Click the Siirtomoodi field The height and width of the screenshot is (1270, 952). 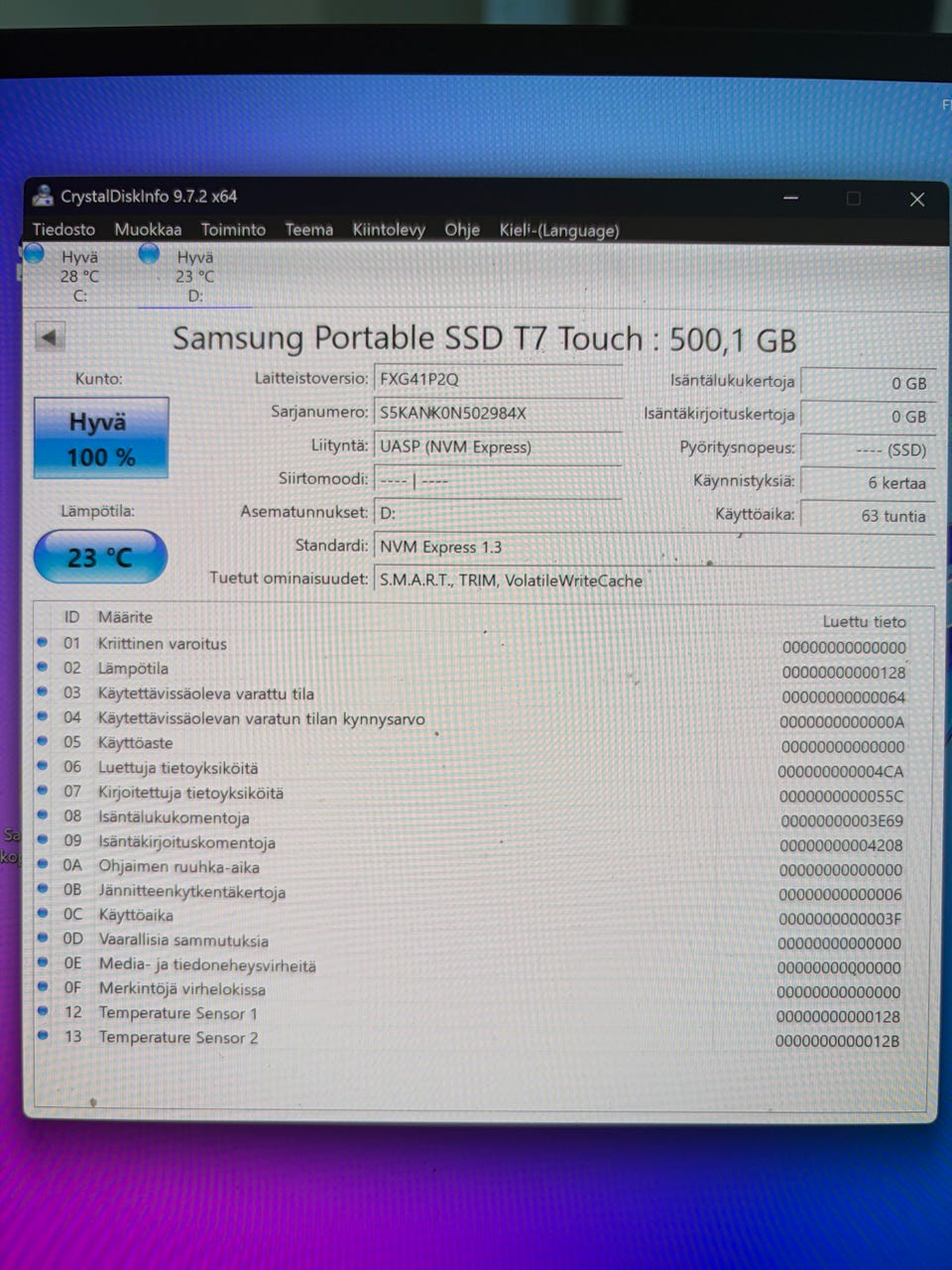499,480
